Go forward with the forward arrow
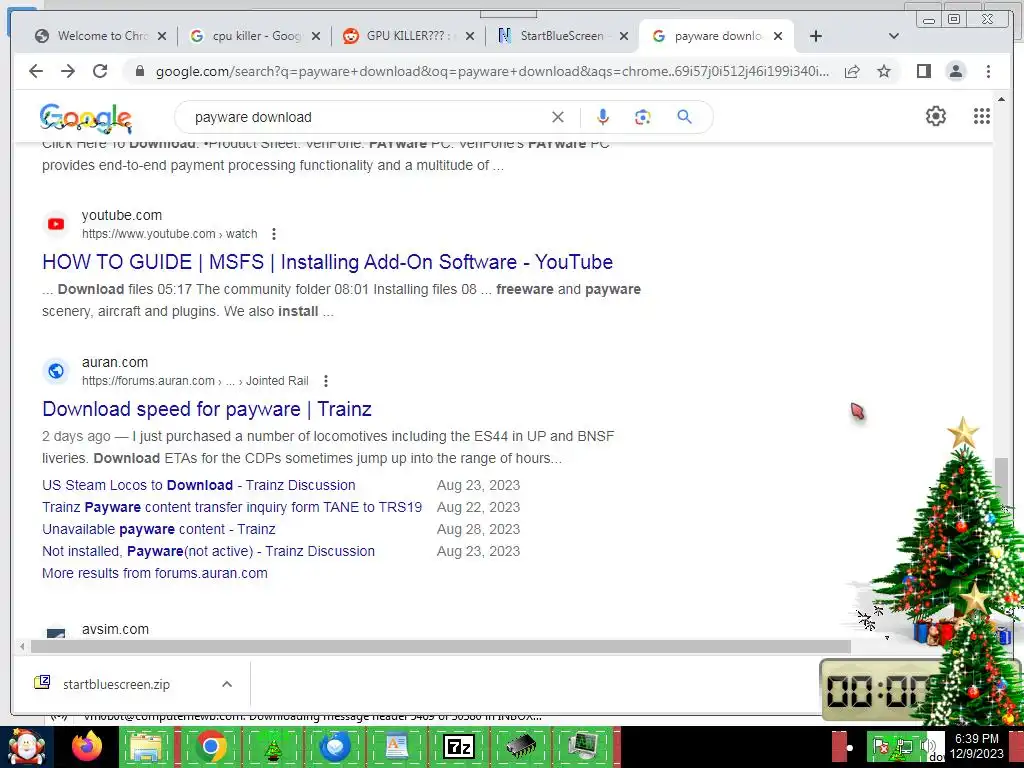The image size is (1024, 768). [x=68, y=71]
